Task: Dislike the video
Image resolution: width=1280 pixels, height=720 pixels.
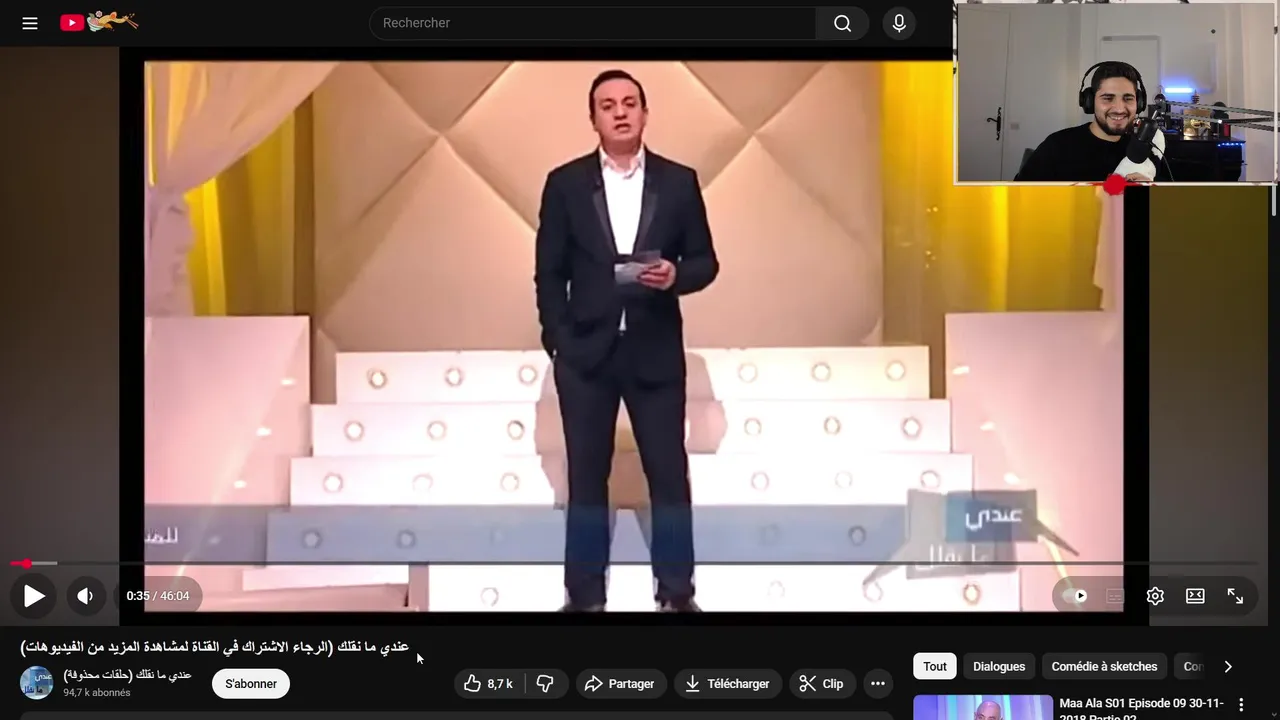Action: [546, 684]
